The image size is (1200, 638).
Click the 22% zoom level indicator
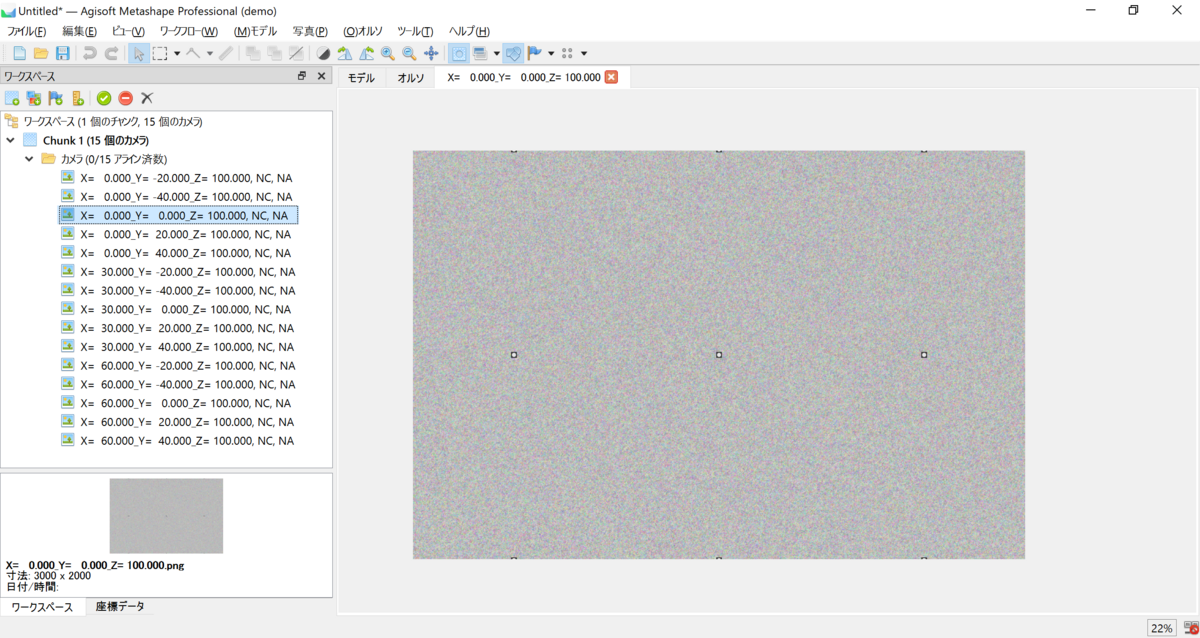(x=1161, y=628)
